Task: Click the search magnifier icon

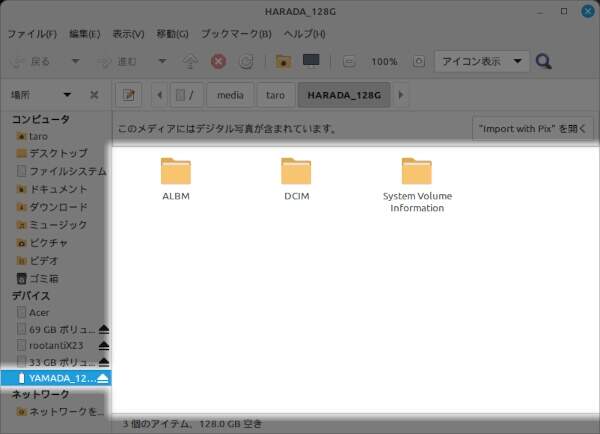Action: tap(543, 61)
